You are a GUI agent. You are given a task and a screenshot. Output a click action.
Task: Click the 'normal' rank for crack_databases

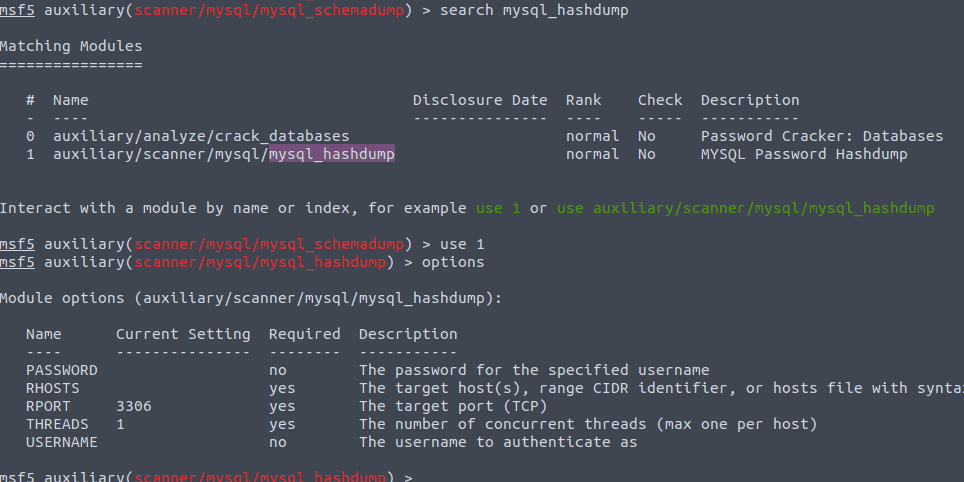[593, 136]
